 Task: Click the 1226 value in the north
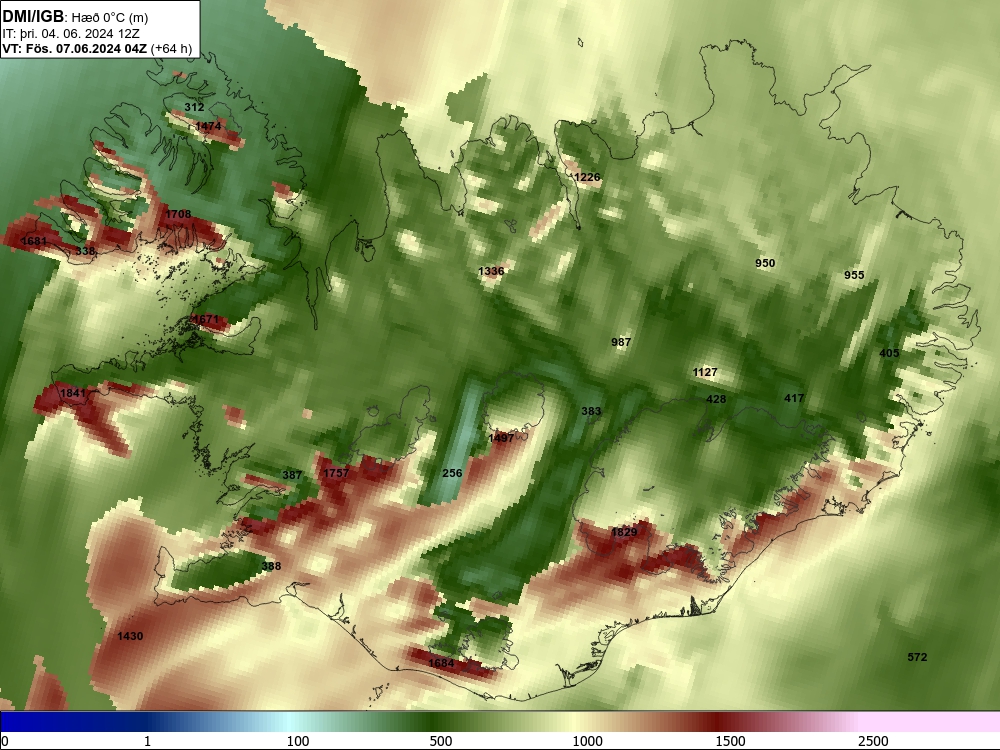pos(587,177)
